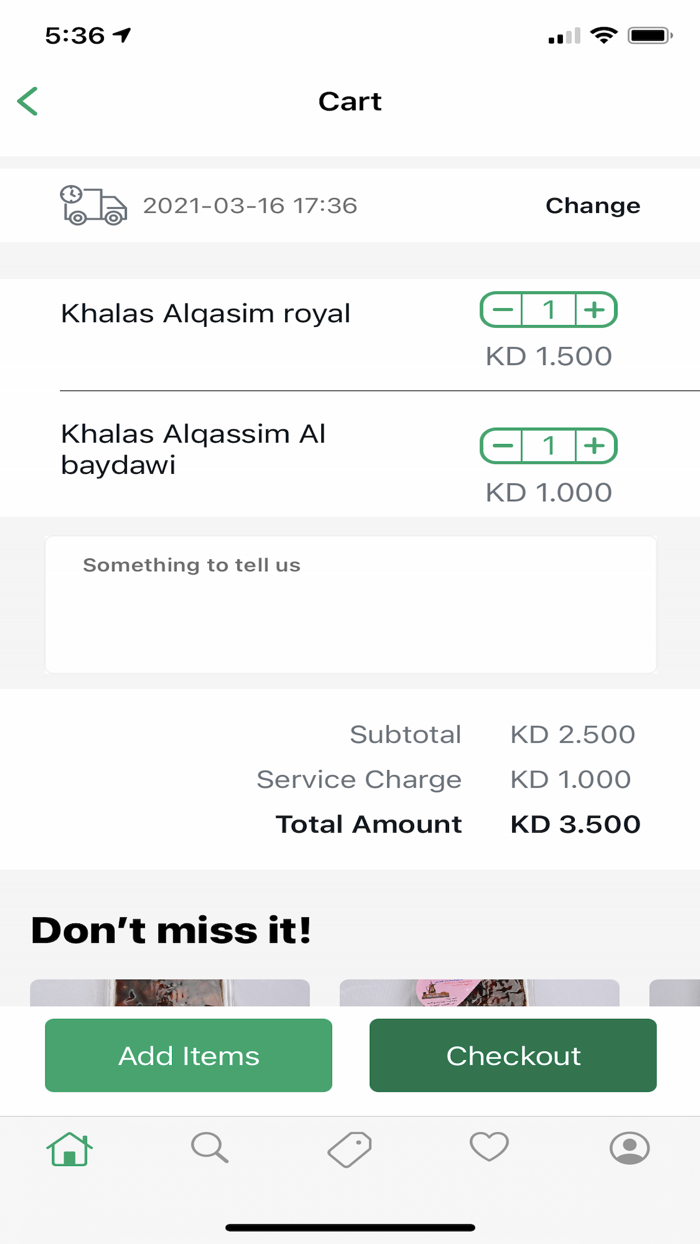Increase quantity of Khalas Alqasim royal
Viewport: 700px width, 1244px height.
(595, 310)
